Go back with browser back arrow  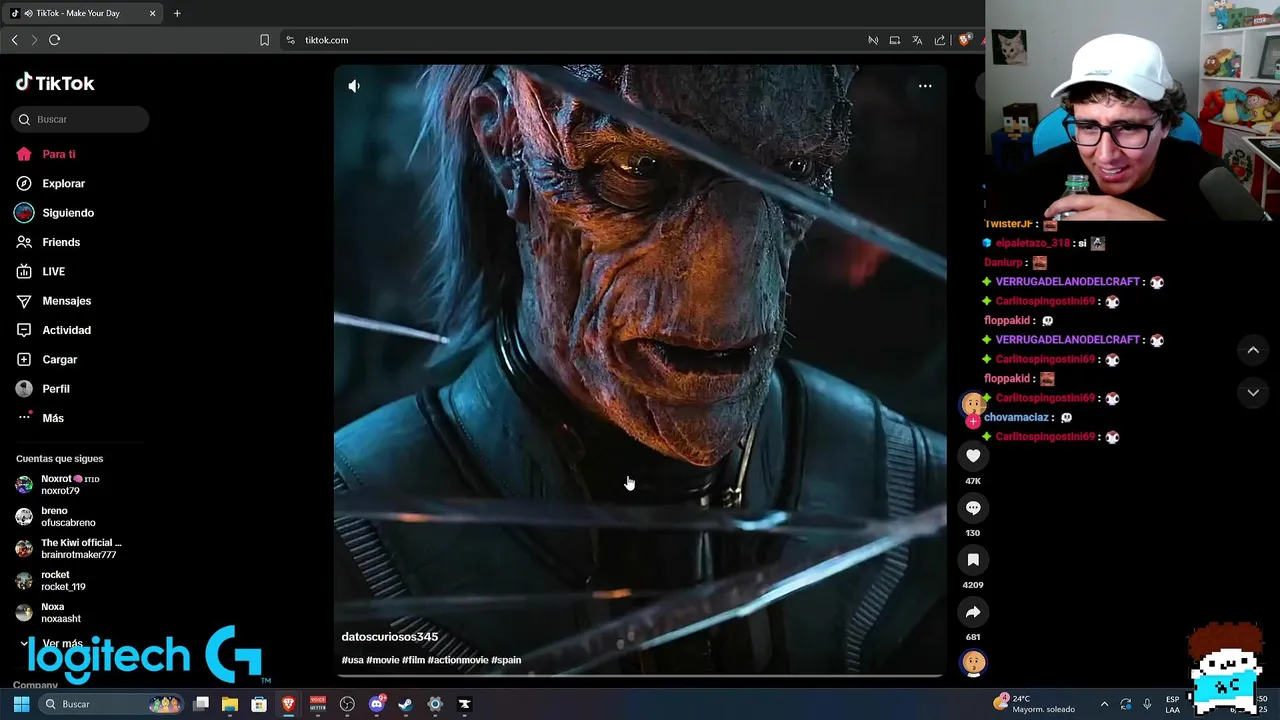tap(14, 40)
